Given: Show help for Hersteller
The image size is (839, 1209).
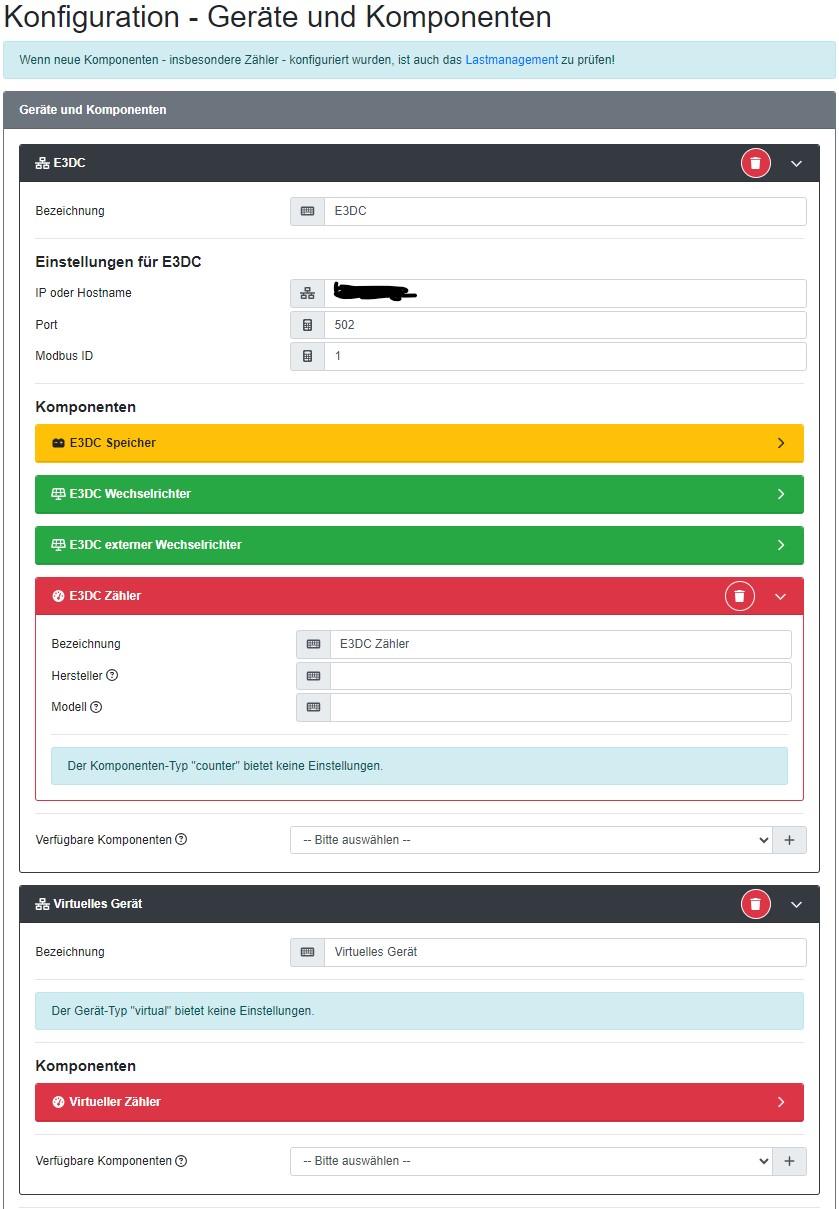Looking at the screenshot, I should tap(112, 675).
